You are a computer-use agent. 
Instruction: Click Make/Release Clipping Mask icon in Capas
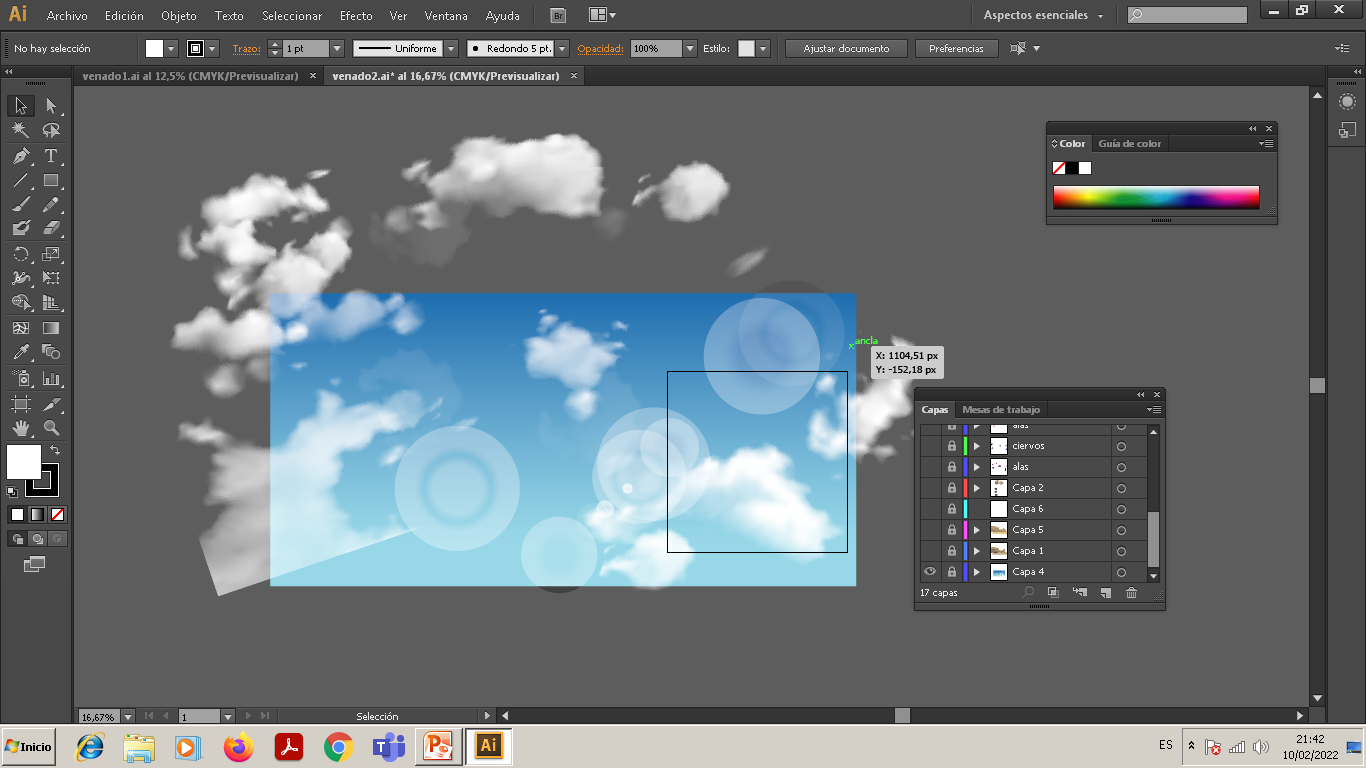pyautogui.click(x=1053, y=593)
